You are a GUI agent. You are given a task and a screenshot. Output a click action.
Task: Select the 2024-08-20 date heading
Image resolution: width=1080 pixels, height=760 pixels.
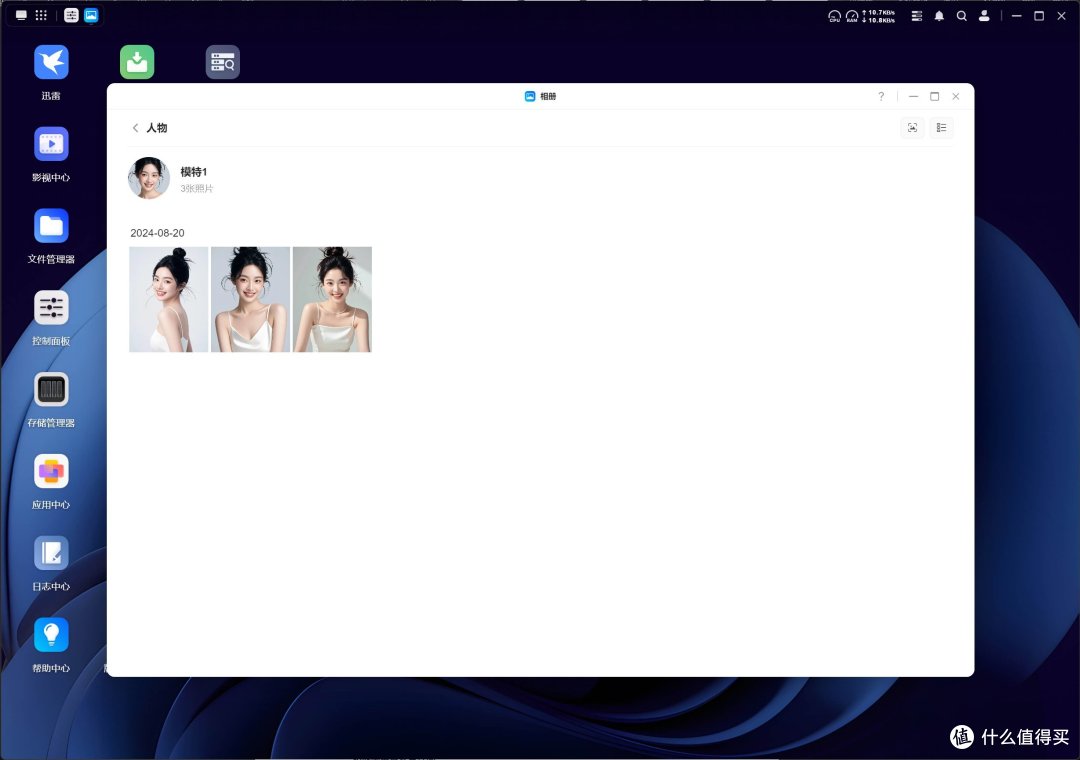(x=157, y=233)
